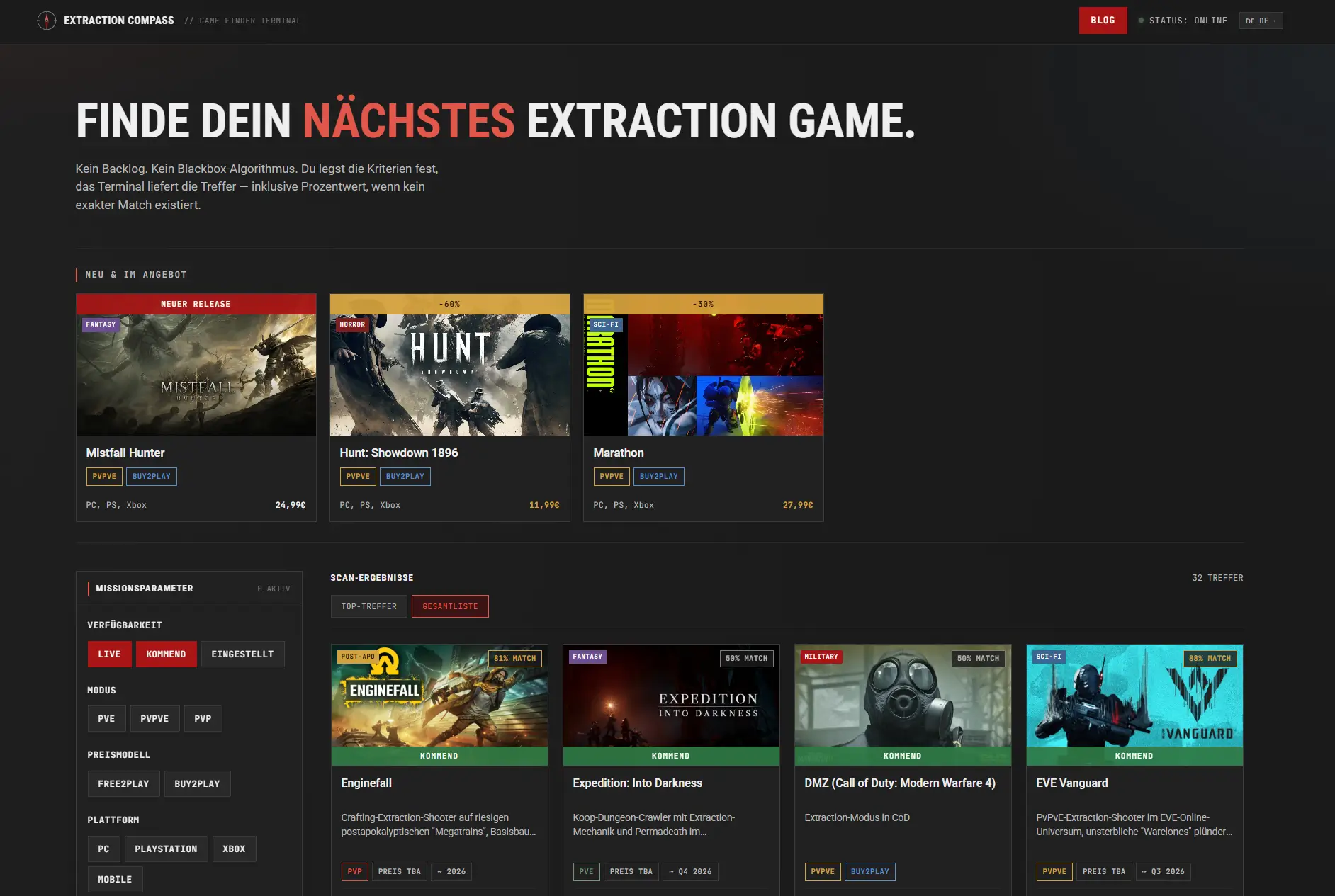The height and width of the screenshot is (896, 1335).
Task: Click the 32 Treffer results count
Action: coord(1217,578)
